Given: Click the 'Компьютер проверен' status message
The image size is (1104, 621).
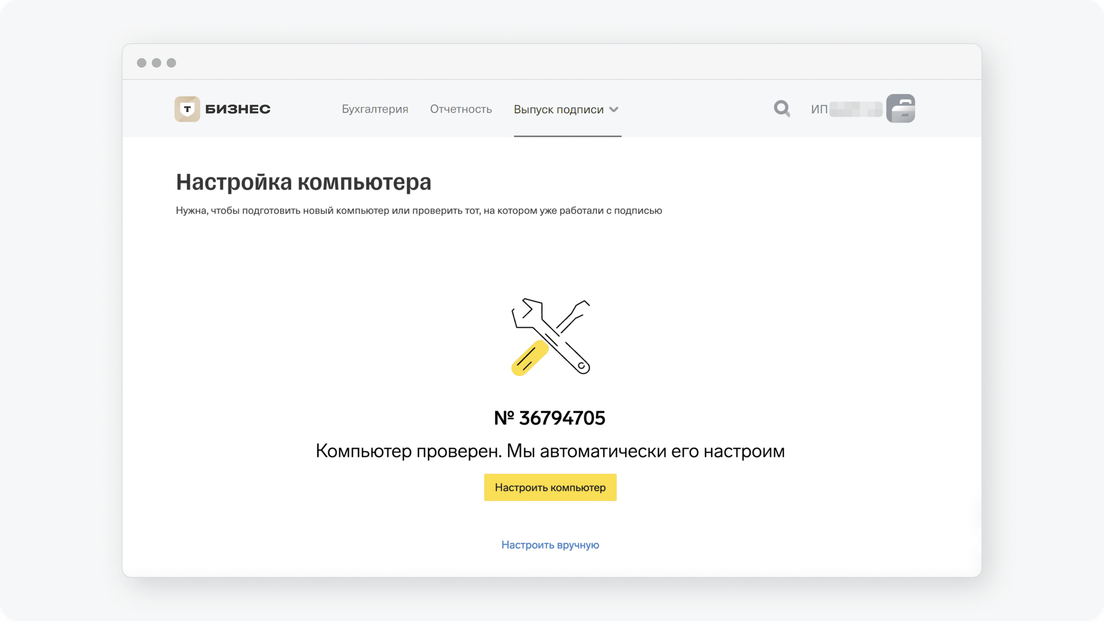Looking at the screenshot, I should (550, 451).
